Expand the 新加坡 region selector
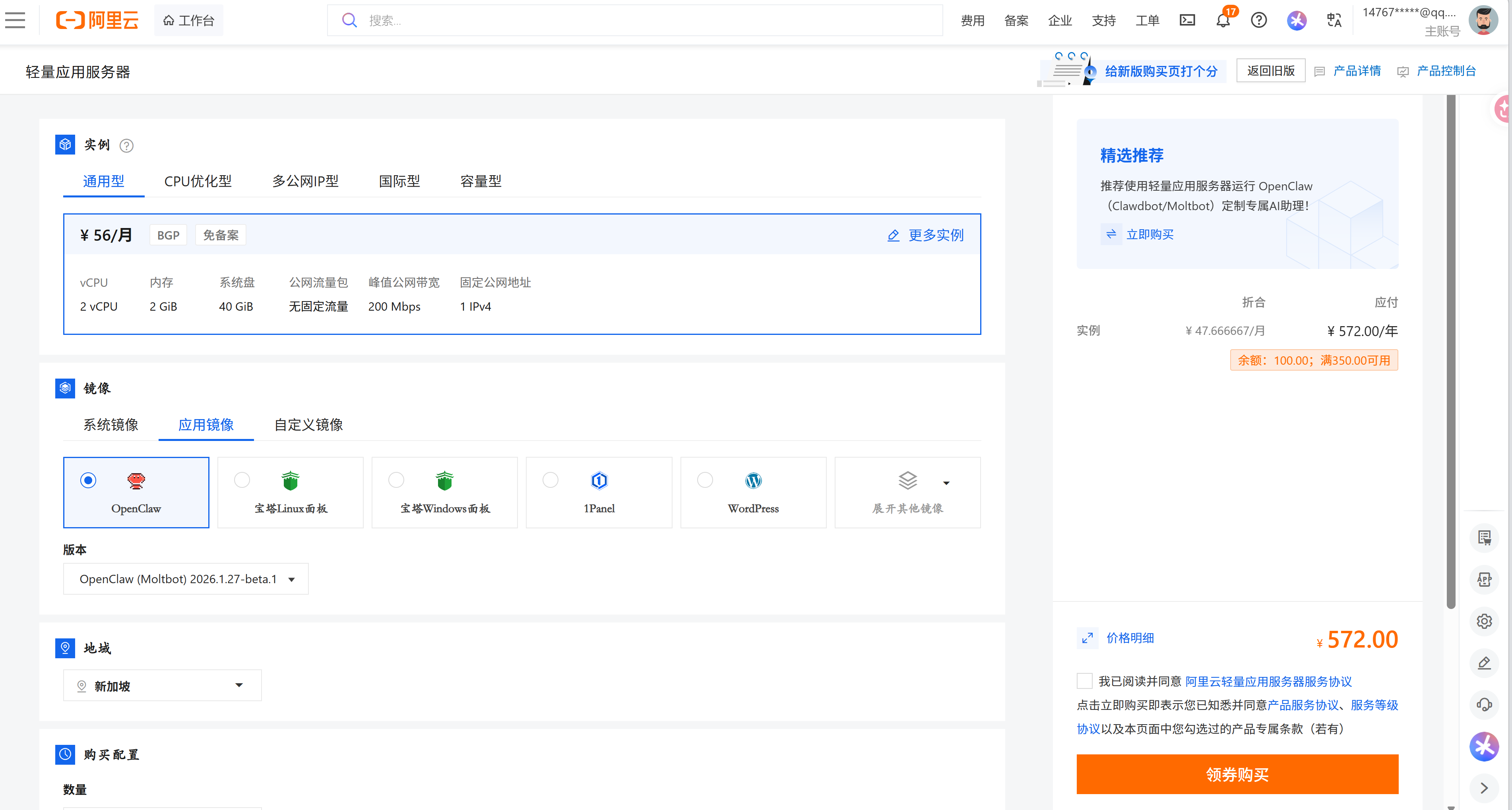Image resolution: width=1512 pixels, height=810 pixels. point(161,685)
